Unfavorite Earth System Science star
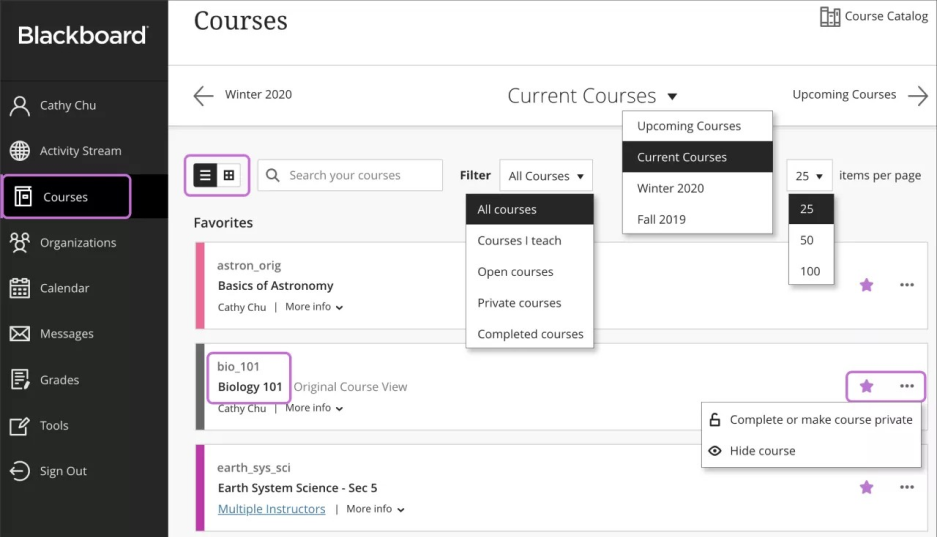This screenshot has width=937, height=537. [866, 487]
